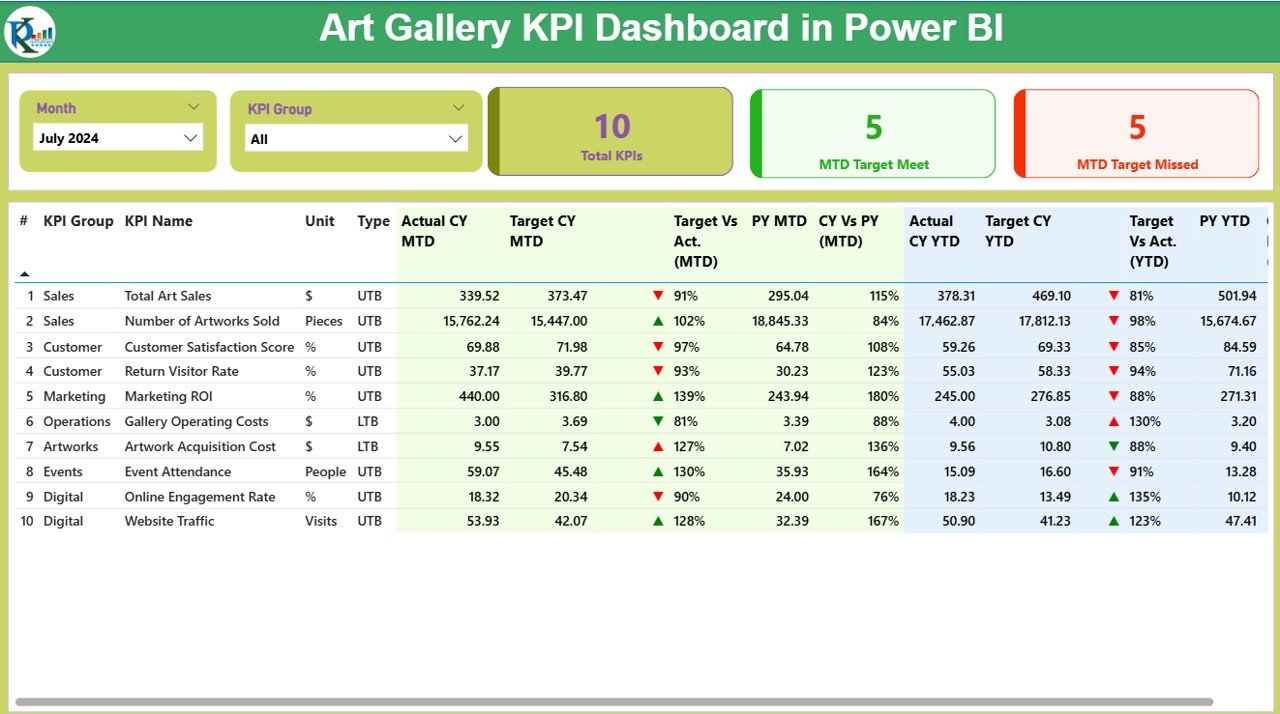
Task: Click the Operations KPI group cell
Action: click(x=77, y=421)
